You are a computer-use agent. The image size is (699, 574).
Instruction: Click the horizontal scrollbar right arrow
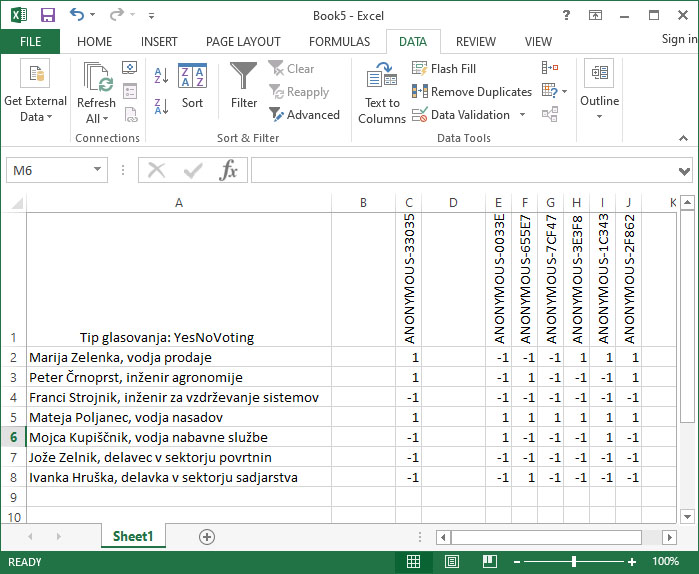click(x=670, y=537)
